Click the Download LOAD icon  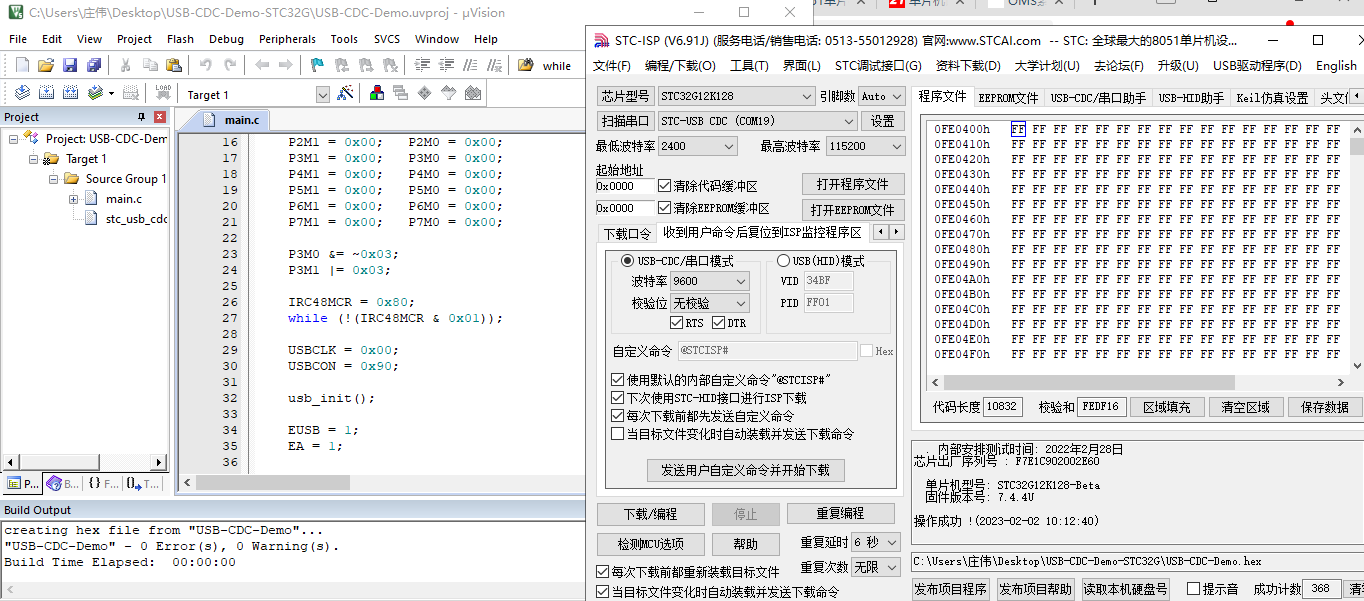click(x=163, y=94)
